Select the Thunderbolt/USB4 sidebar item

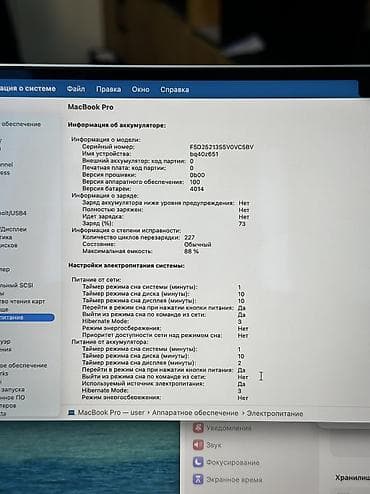pyautogui.click(x=13, y=213)
